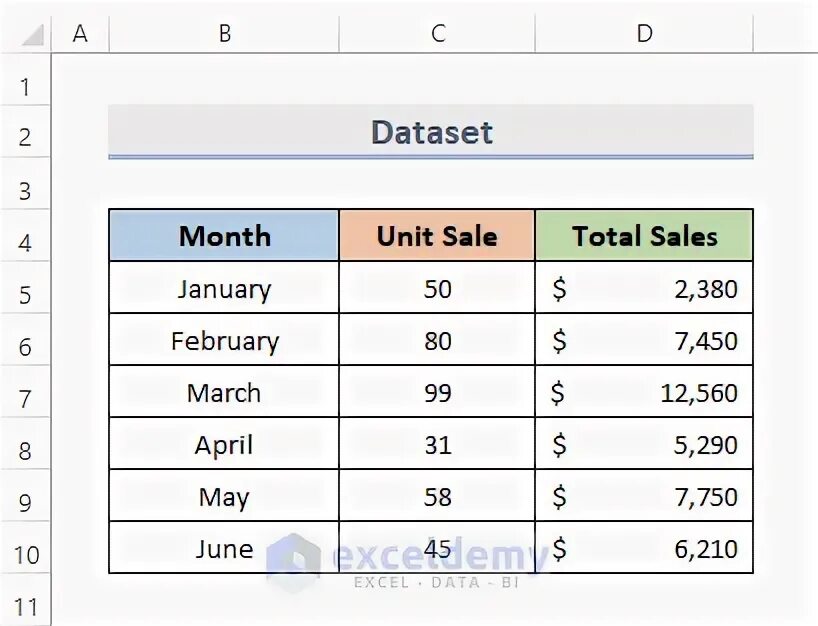Click the Month header cell
Image resolution: width=818 pixels, height=626 pixels.
(x=224, y=236)
